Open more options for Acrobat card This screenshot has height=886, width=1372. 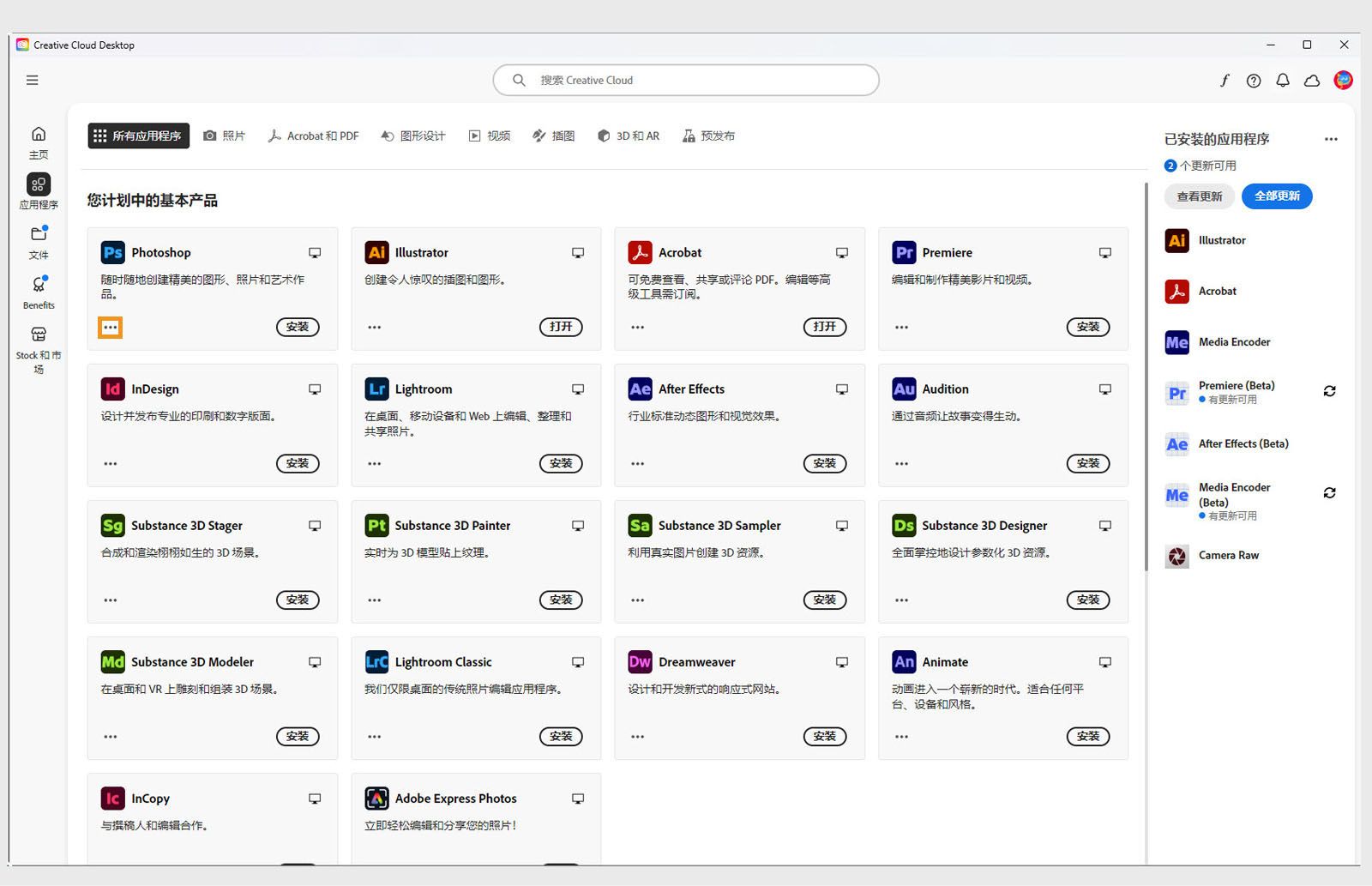638,327
